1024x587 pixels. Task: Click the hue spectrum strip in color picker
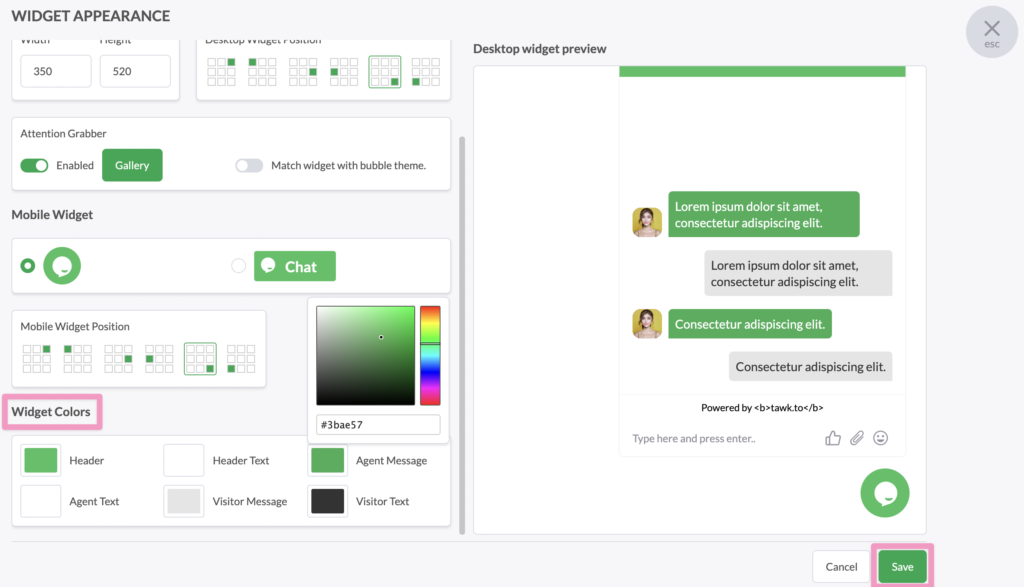(430, 355)
